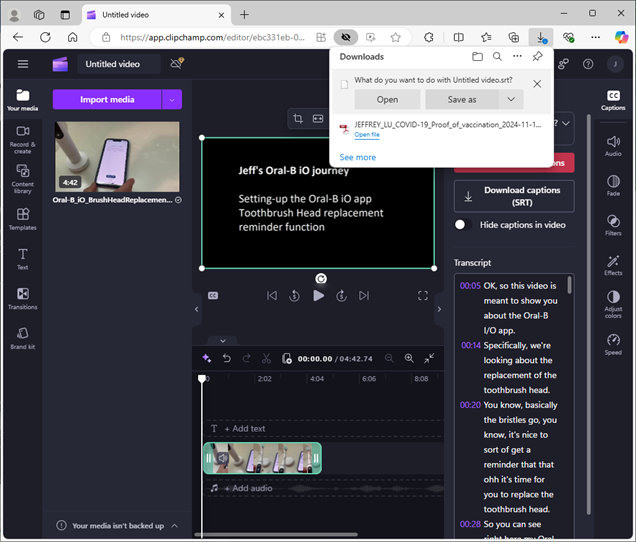This screenshot has width=636, height=542.
Task: Click Open in the Downloads popup
Action: [387, 99]
